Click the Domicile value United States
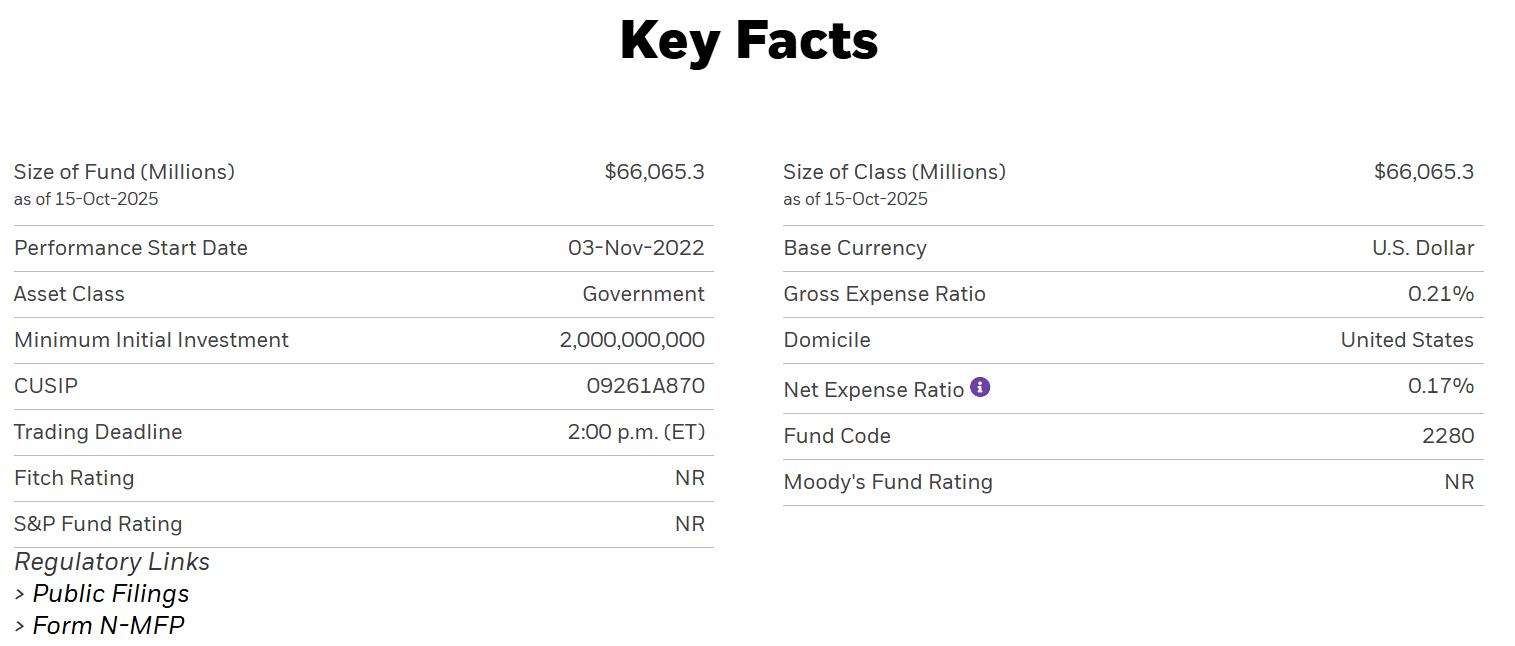This screenshot has width=1515, height=646. [x=1407, y=340]
